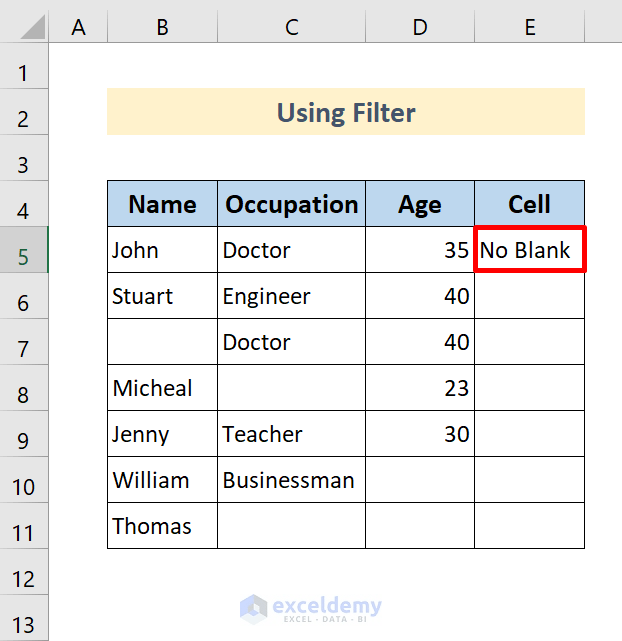The image size is (622, 641).
Task: Select the empty Occupation cell in Thomas's row
Action: click(291, 526)
